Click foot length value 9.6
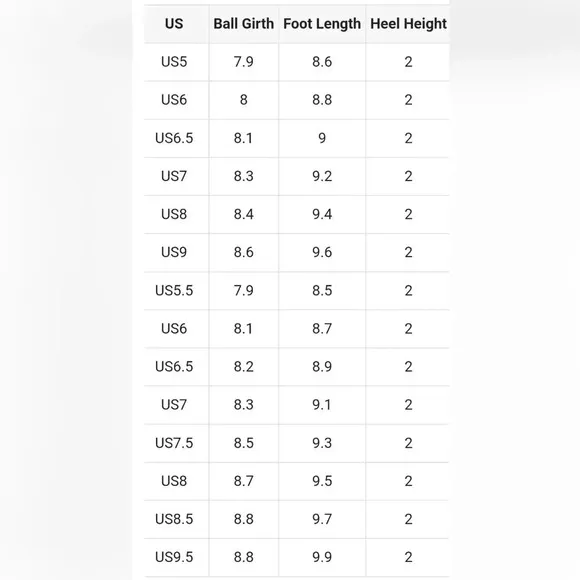Screen dimensions: 580x580 coord(322,252)
